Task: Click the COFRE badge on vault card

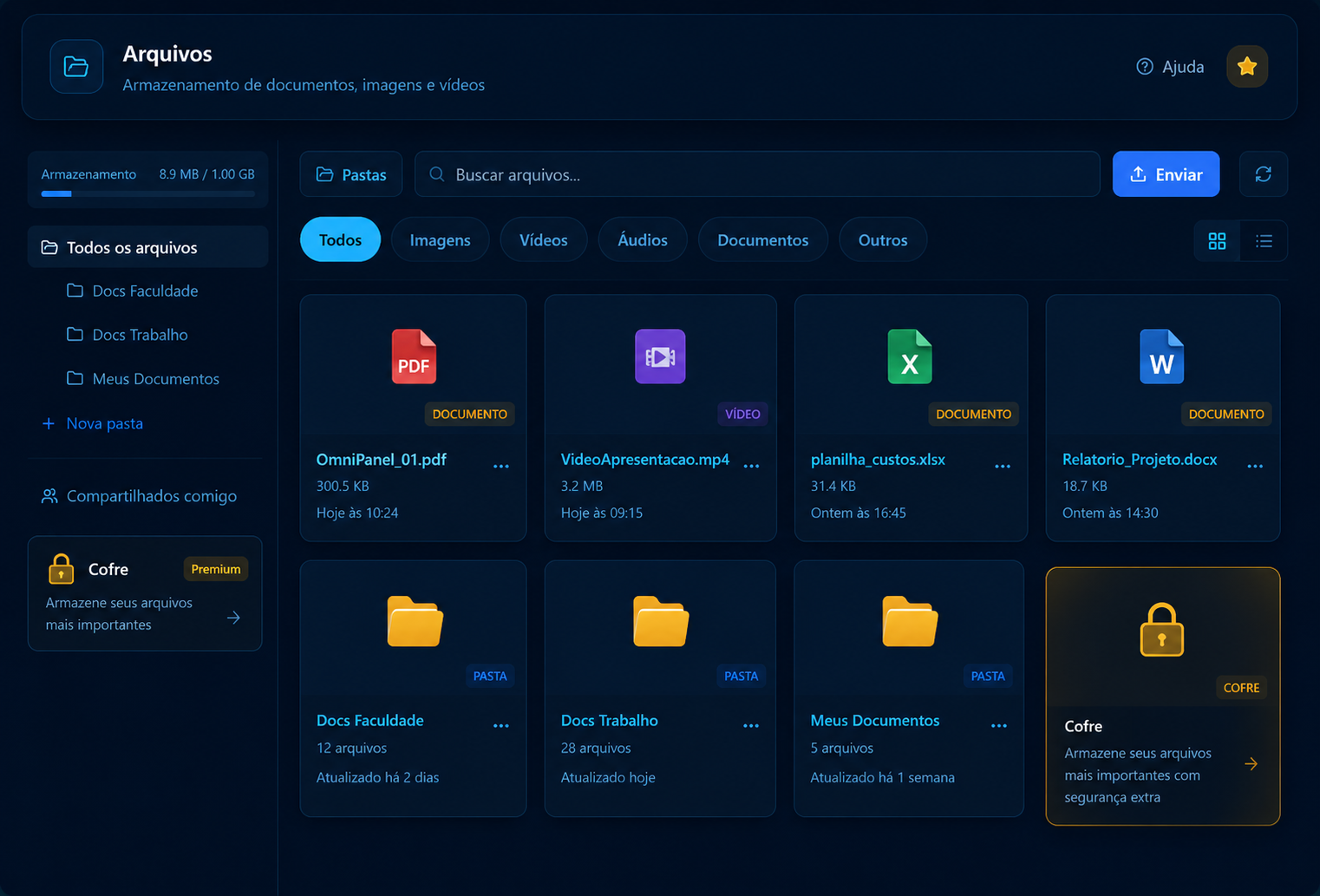Action: pyautogui.click(x=1241, y=688)
